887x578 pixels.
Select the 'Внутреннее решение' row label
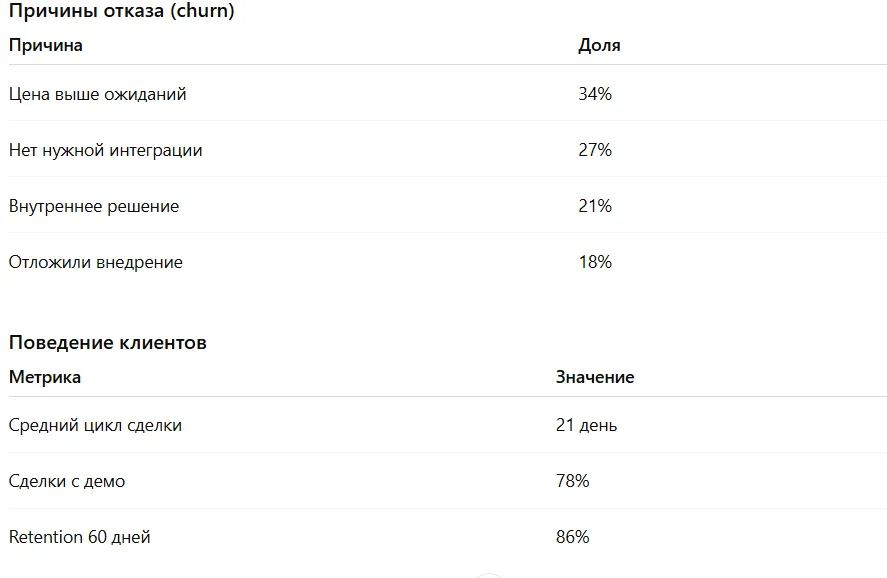coord(94,206)
